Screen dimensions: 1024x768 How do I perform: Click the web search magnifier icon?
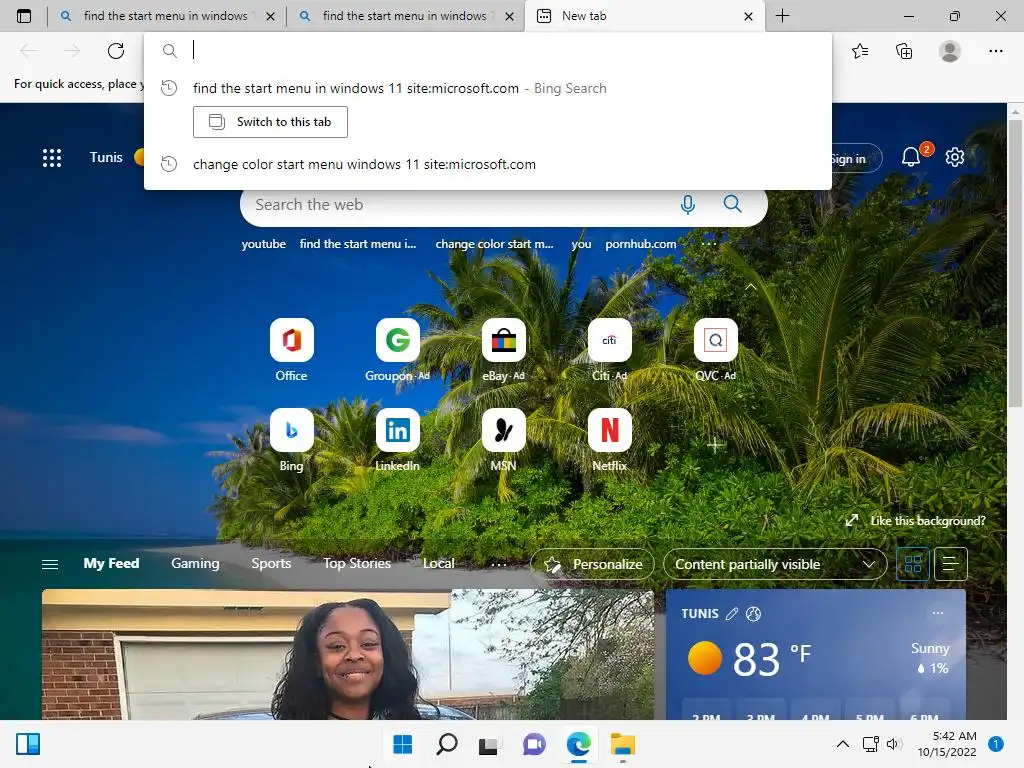(x=733, y=204)
